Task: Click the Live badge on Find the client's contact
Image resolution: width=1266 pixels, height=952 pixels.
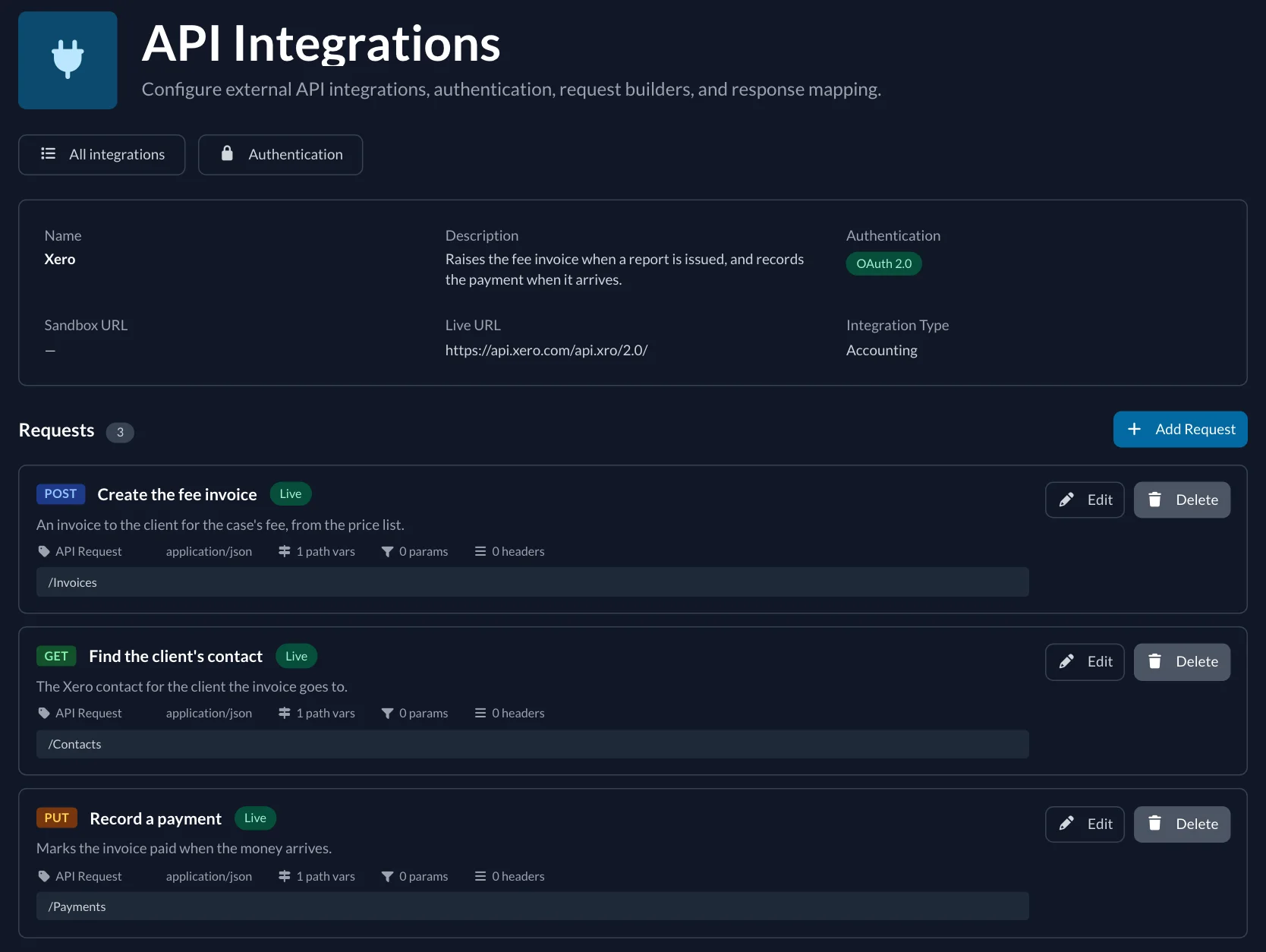Action: (296, 657)
